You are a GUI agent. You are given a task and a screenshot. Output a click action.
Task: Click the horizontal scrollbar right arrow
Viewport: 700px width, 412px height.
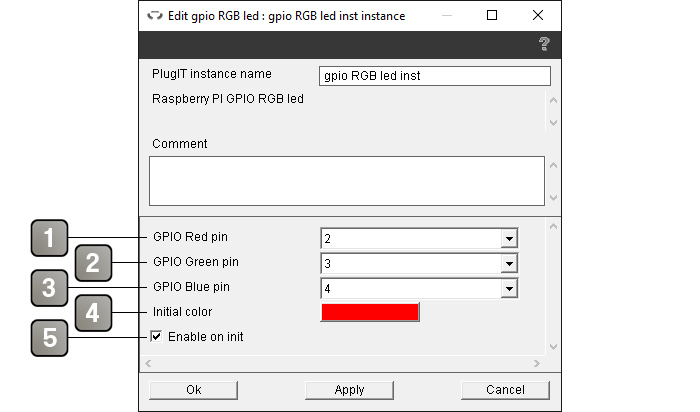click(x=537, y=363)
